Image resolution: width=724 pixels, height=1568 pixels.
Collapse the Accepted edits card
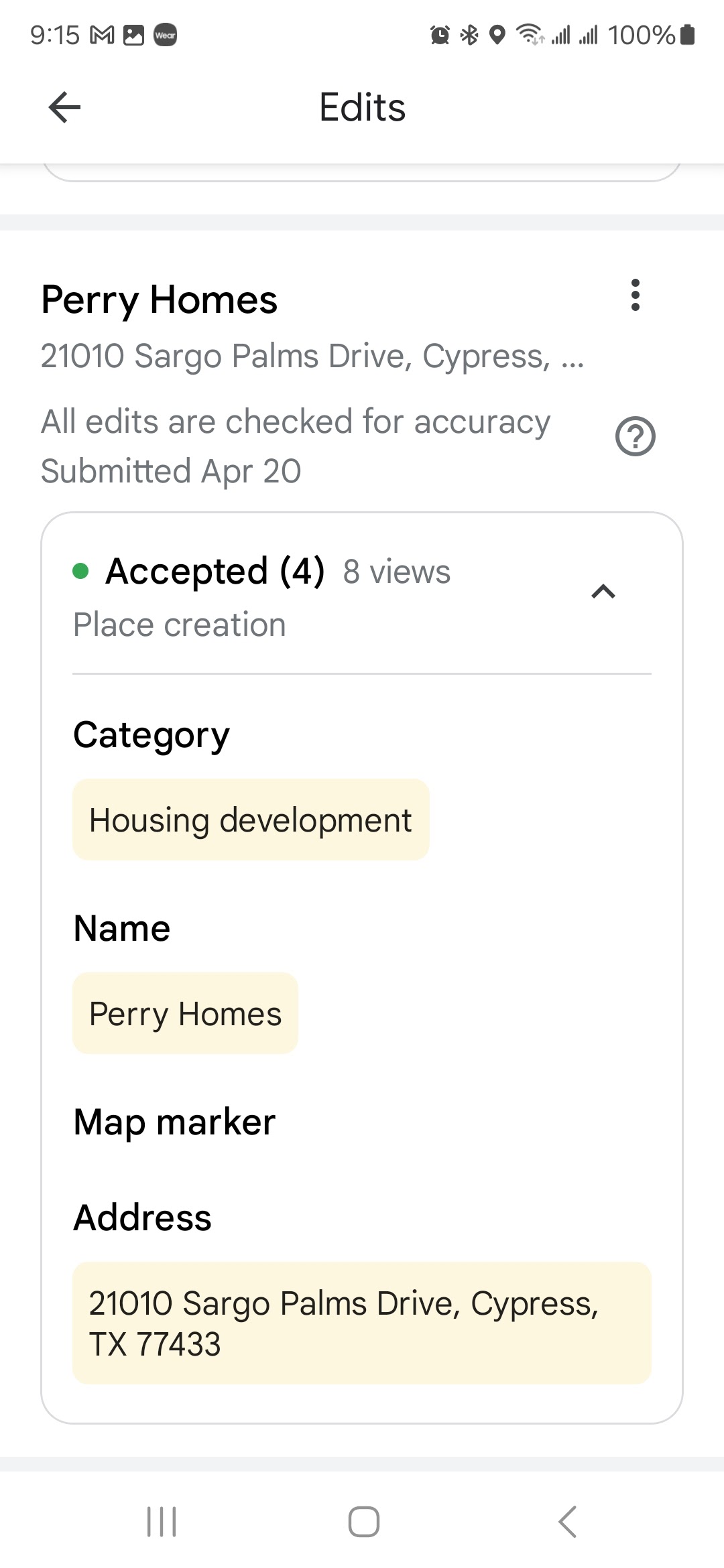pyautogui.click(x=603, y=592)
